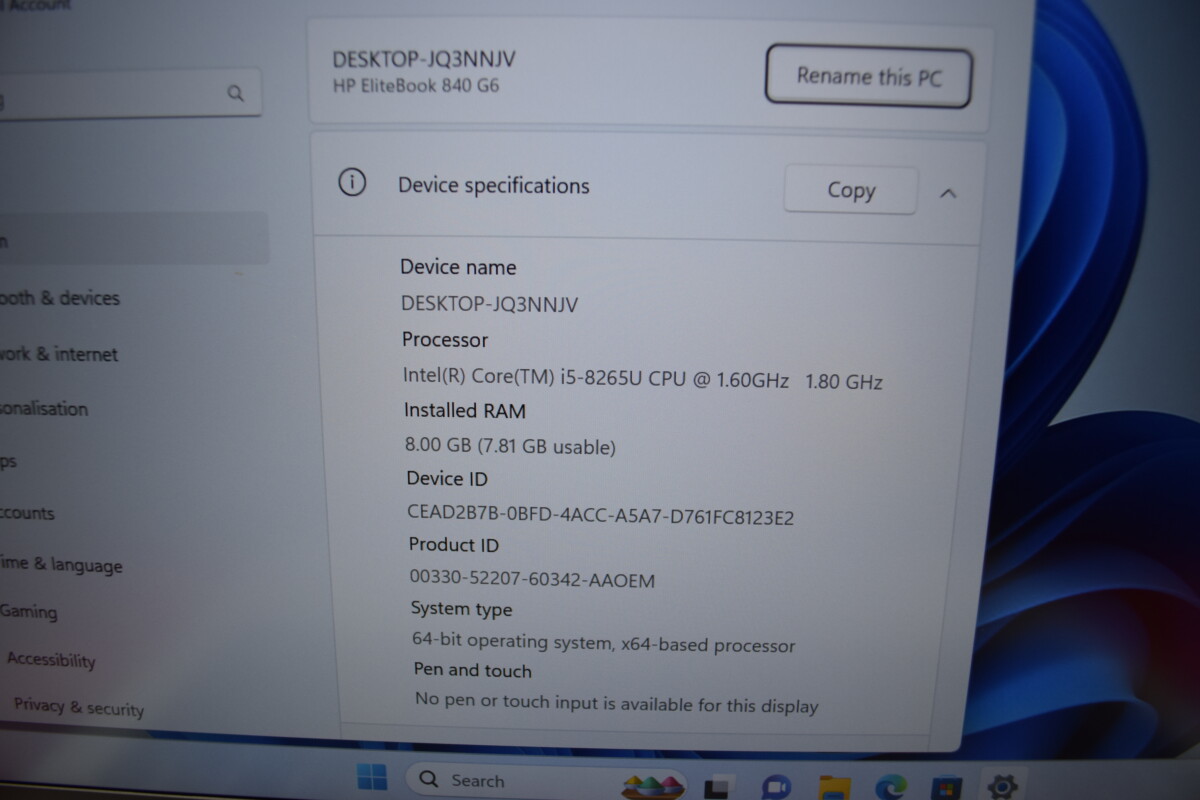Go to Privacy & security settings
The image size is (1200, 800).
coord(79,707)
